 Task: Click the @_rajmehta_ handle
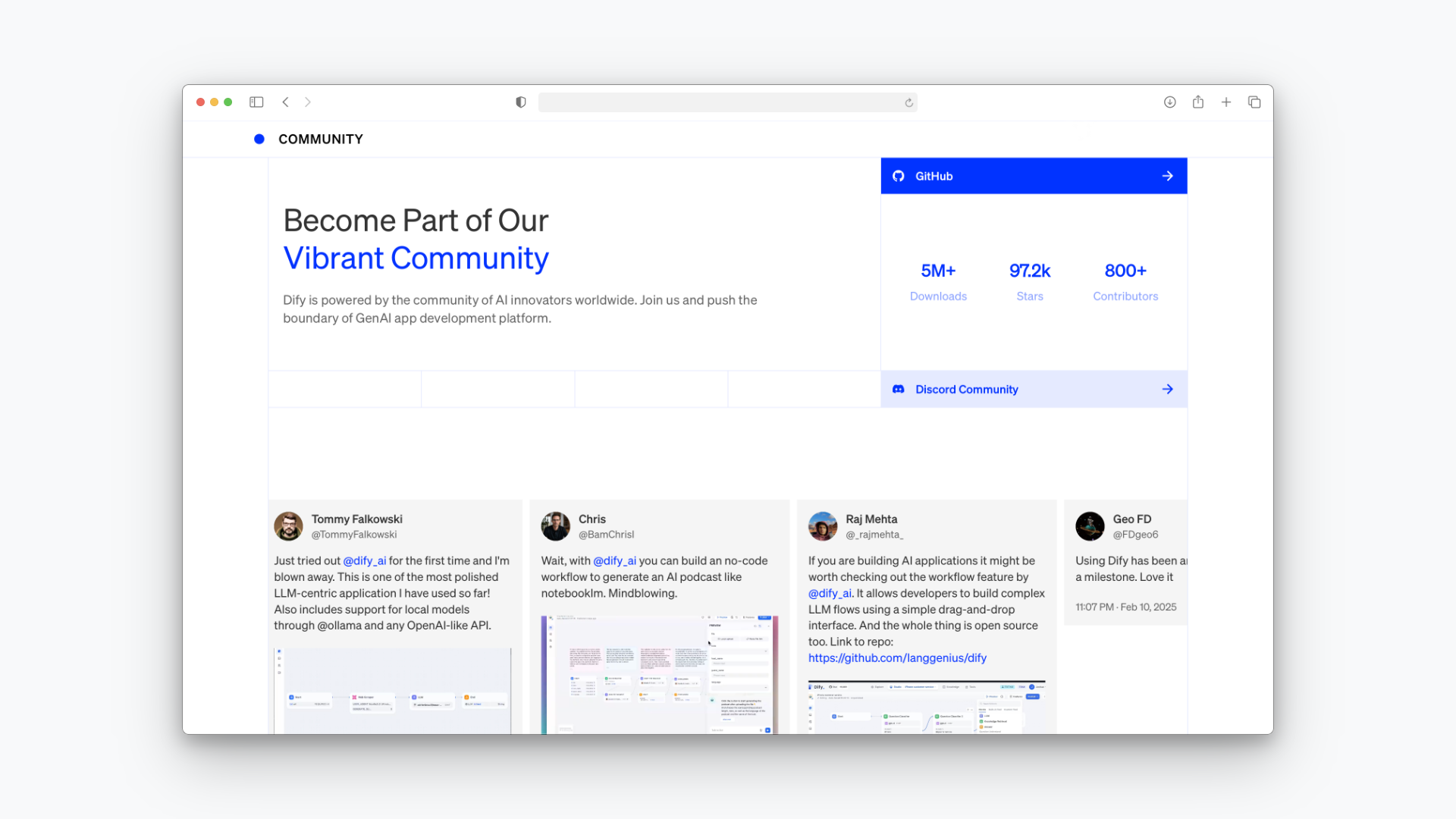coord(874,535)
